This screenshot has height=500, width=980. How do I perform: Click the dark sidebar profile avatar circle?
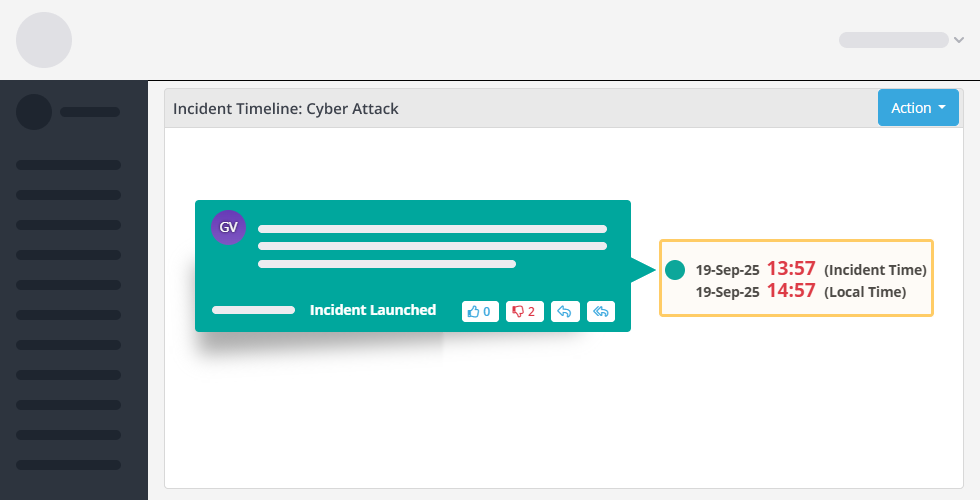34,112
